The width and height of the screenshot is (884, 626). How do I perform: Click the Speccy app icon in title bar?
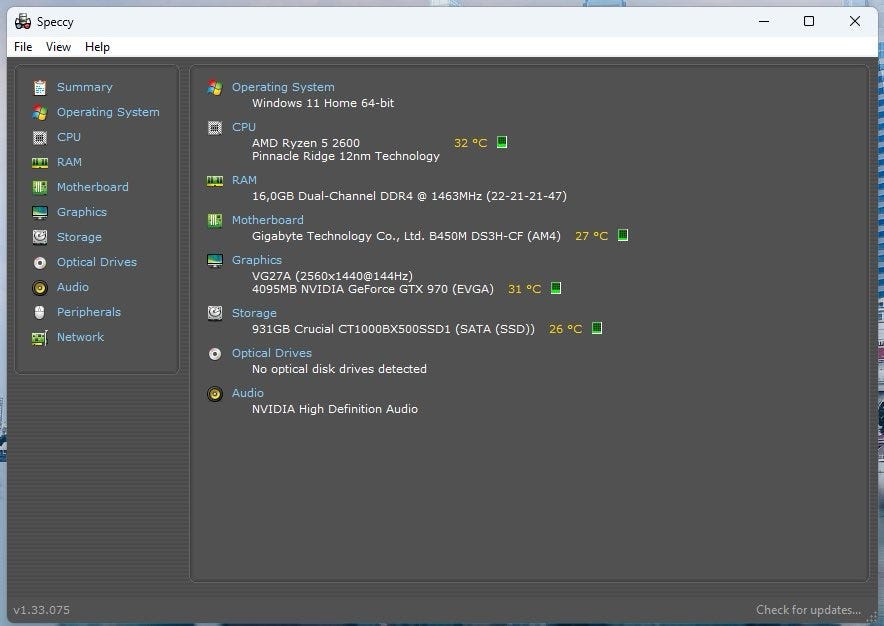[23, 21]
